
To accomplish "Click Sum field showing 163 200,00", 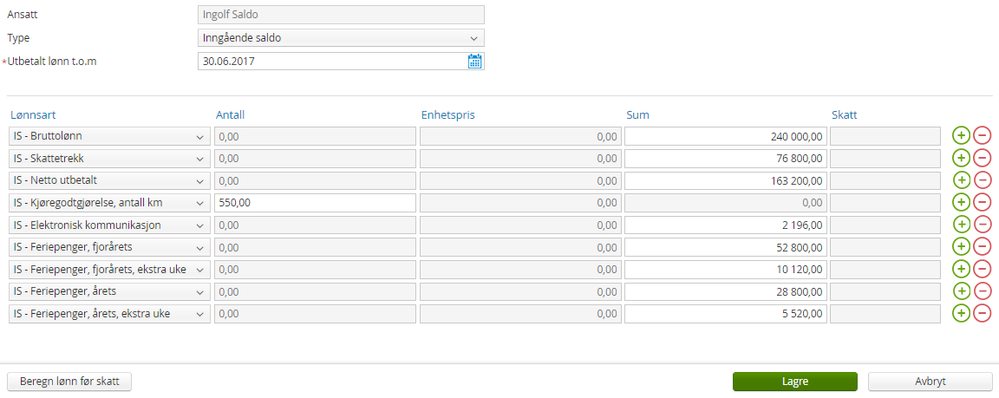I will point(725,180).
